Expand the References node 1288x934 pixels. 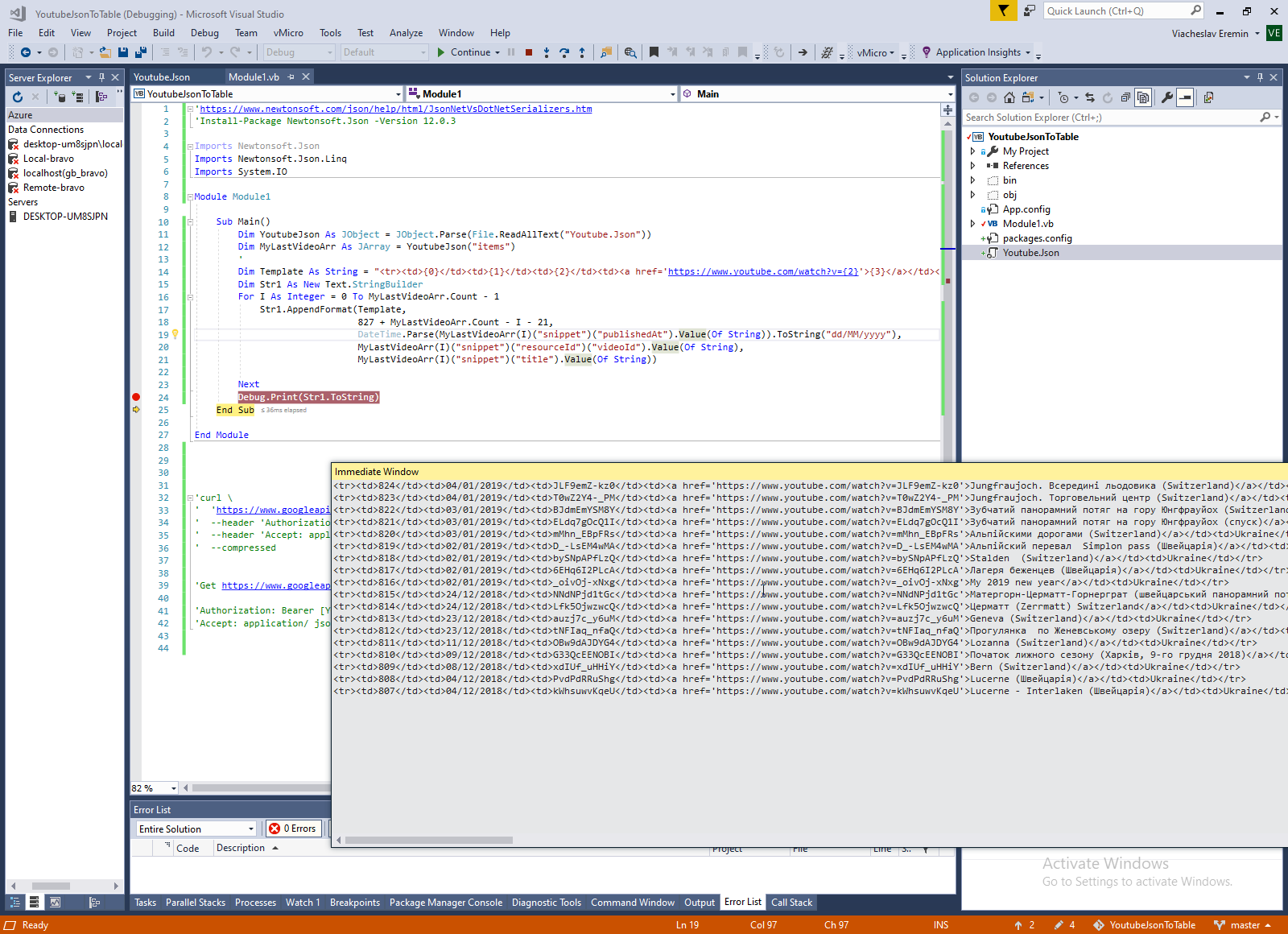click(x=972, y=166)
